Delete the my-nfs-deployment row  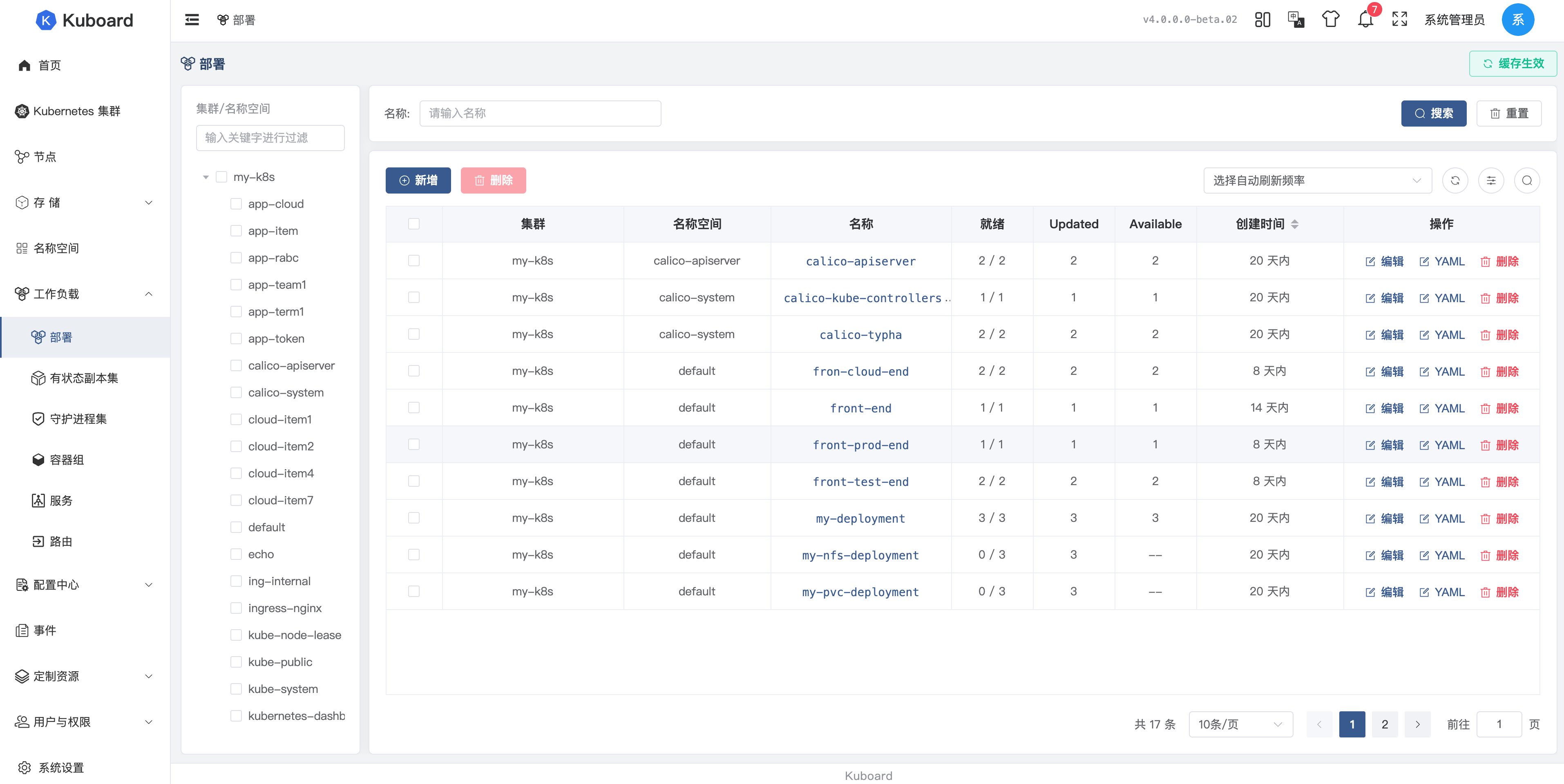pos(1499,555)
